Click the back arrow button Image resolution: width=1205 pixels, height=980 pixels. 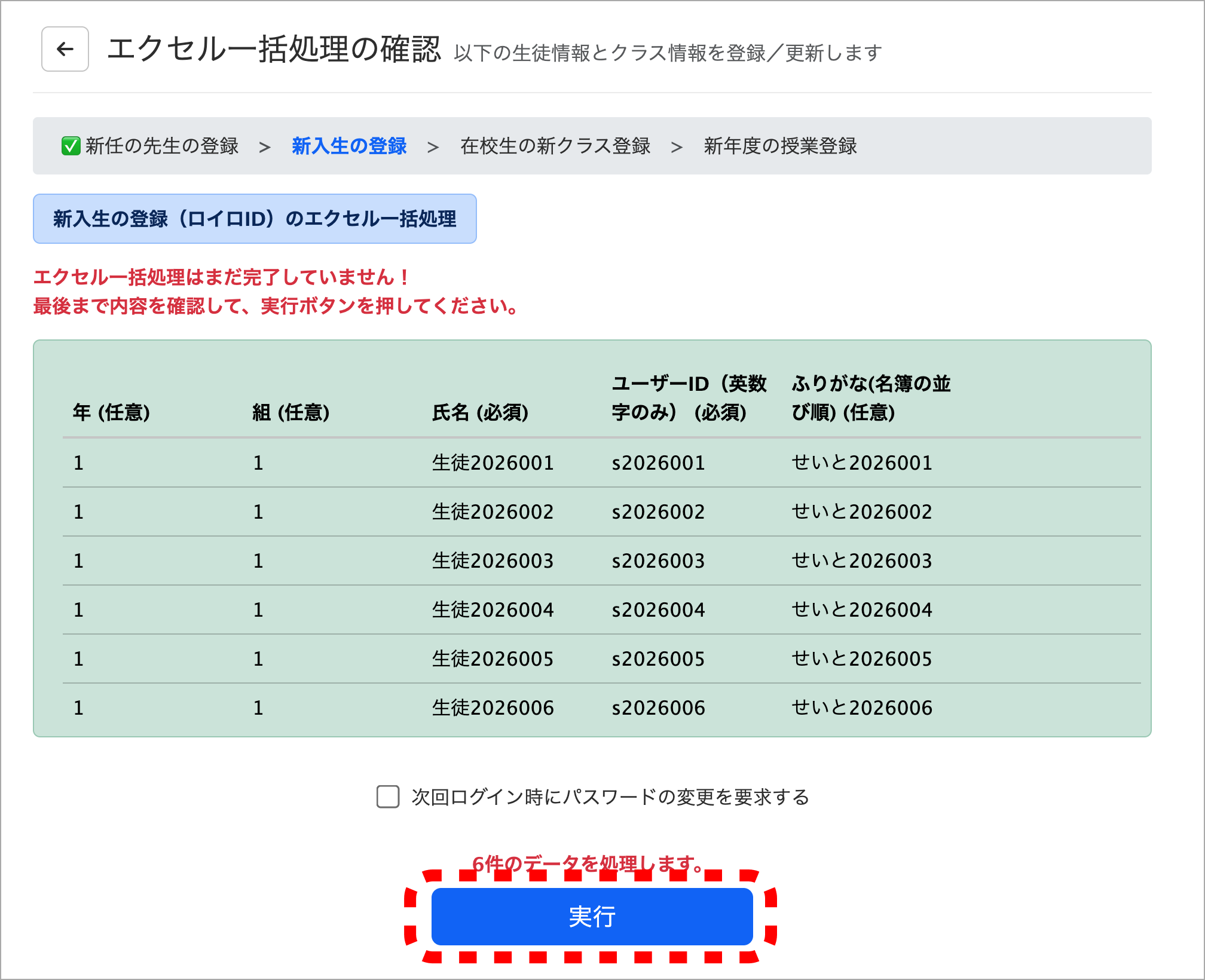65,49
